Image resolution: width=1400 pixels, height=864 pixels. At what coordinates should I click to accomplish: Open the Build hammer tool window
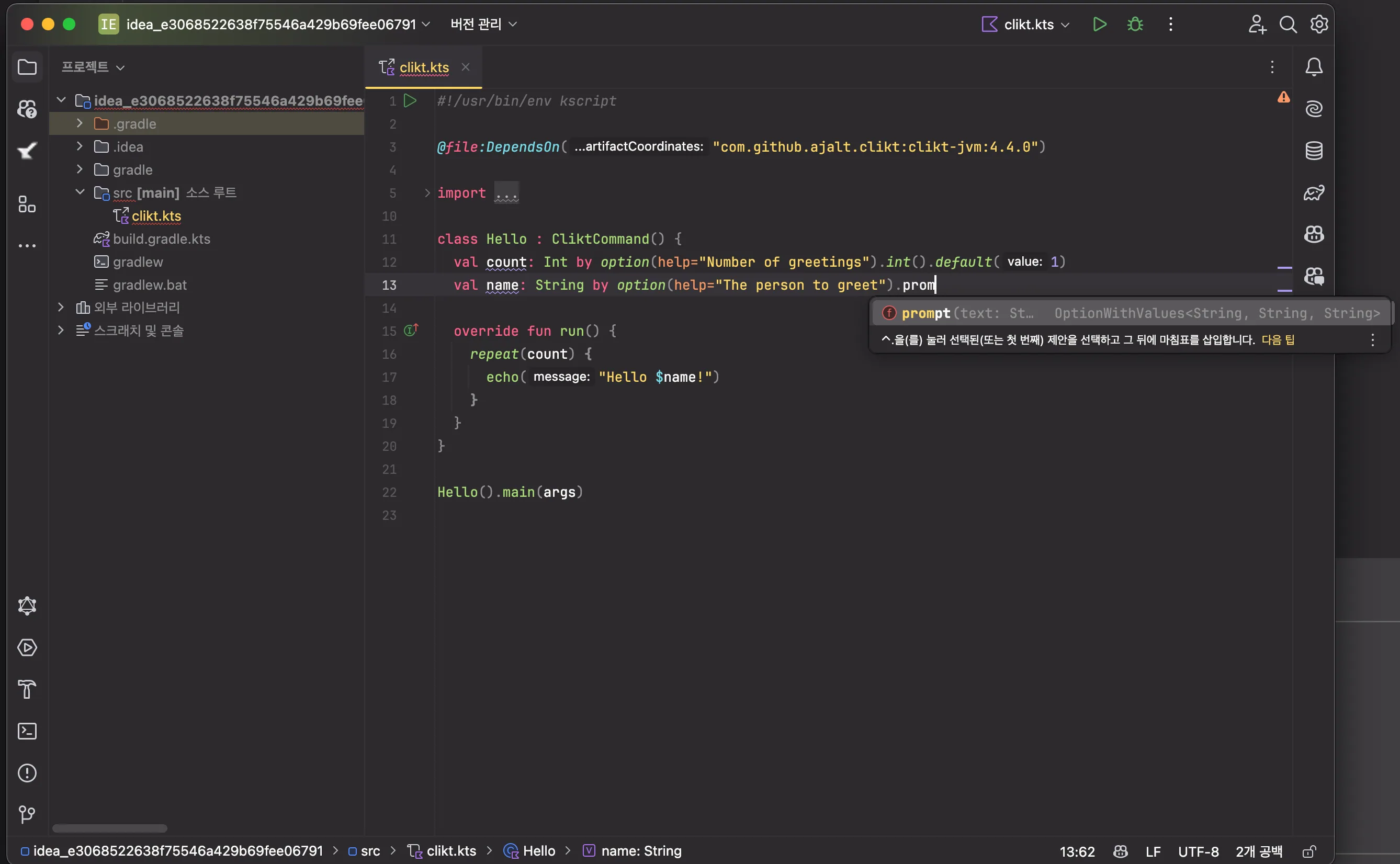click(27, 690)
